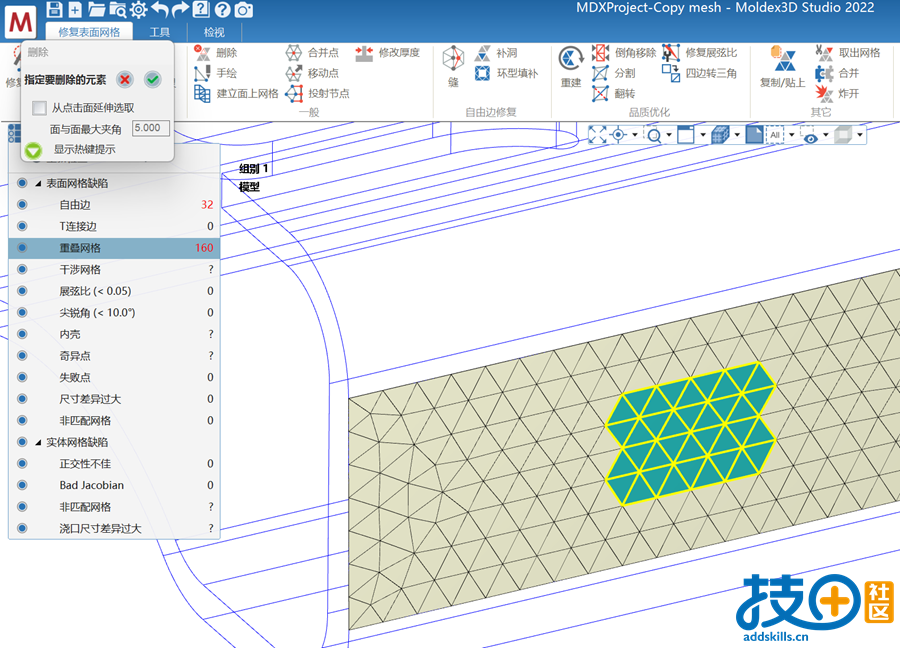Viewport: 900px width, 648px height.
Task: Toggle the blue dot beside 失败点
Action: pyautogui.click(x=22, y=377)
